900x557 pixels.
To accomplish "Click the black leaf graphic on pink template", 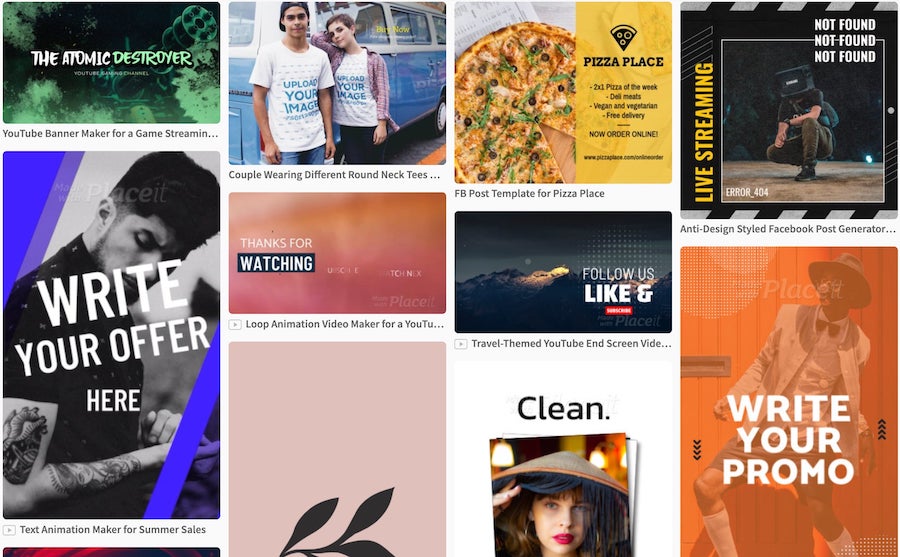I will coord(339,523).
